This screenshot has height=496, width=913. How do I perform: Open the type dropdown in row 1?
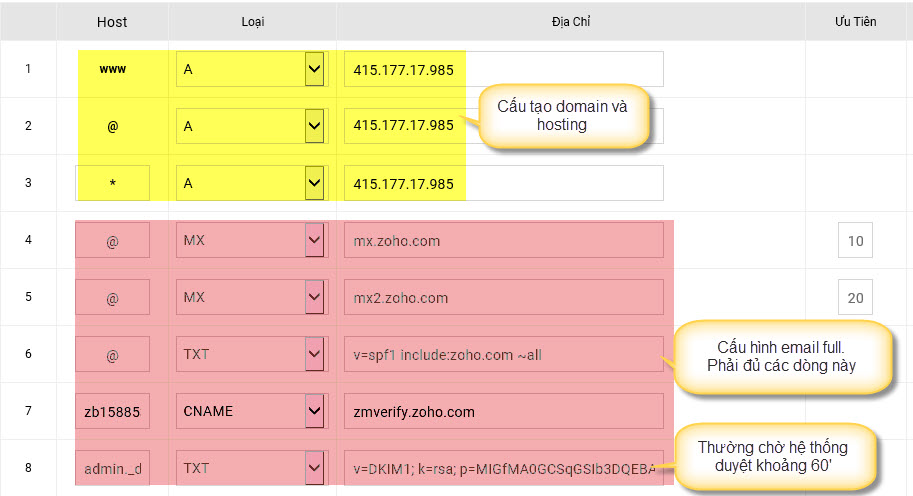point(315,69)
